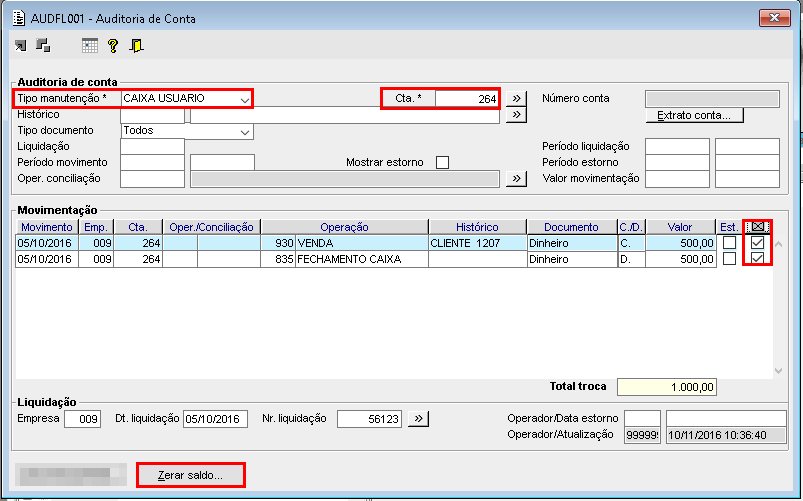Click the Valor 500,00 in FECHAMENTO CAIXA row
Screen dimensions: 803x501
[680, 259]
